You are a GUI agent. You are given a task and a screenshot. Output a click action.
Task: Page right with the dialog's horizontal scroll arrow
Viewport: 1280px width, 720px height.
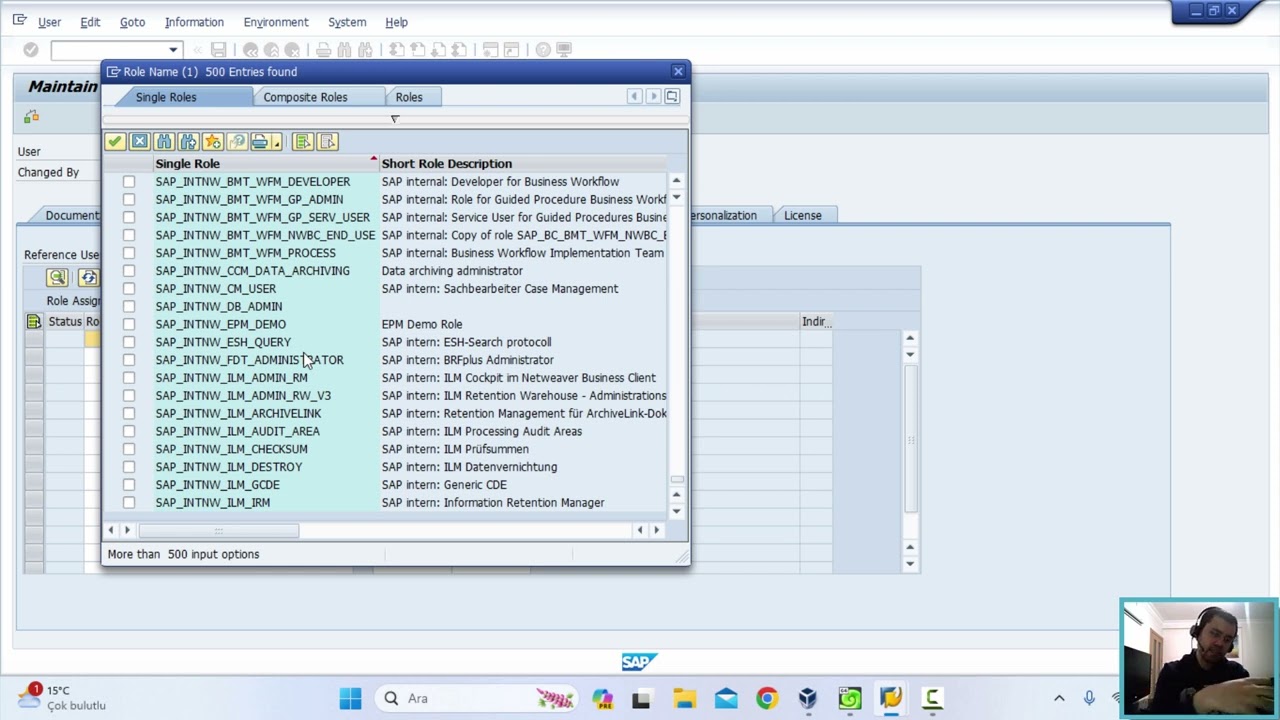[x=656, y=530]
